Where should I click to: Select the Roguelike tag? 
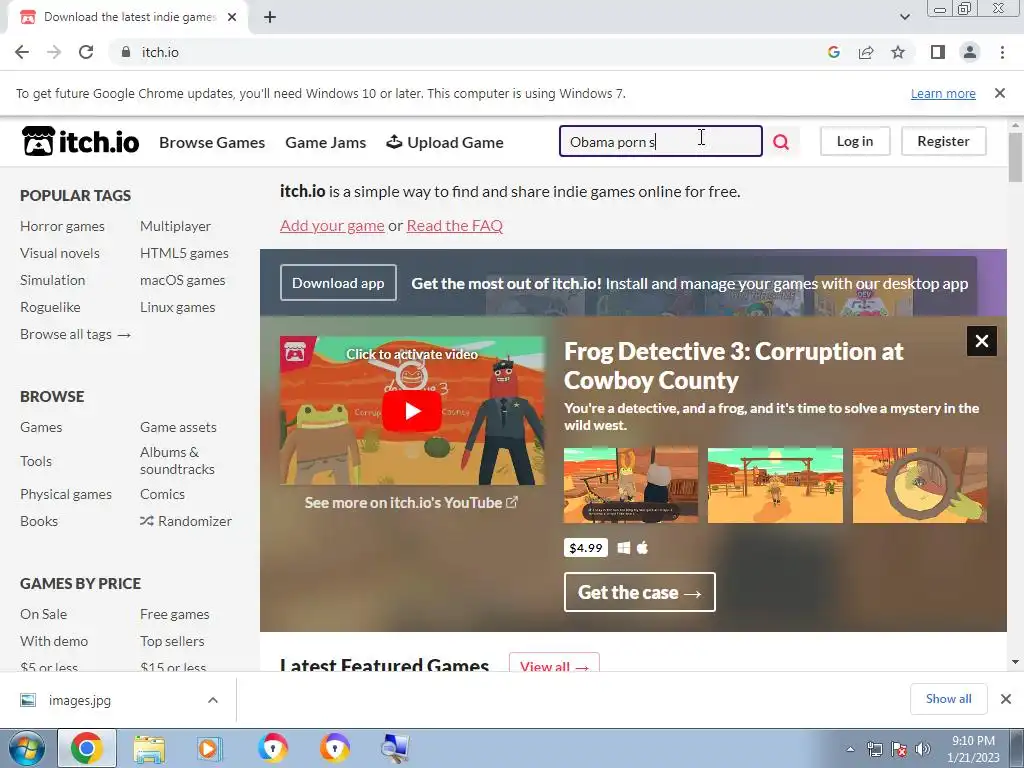(50, 307)
